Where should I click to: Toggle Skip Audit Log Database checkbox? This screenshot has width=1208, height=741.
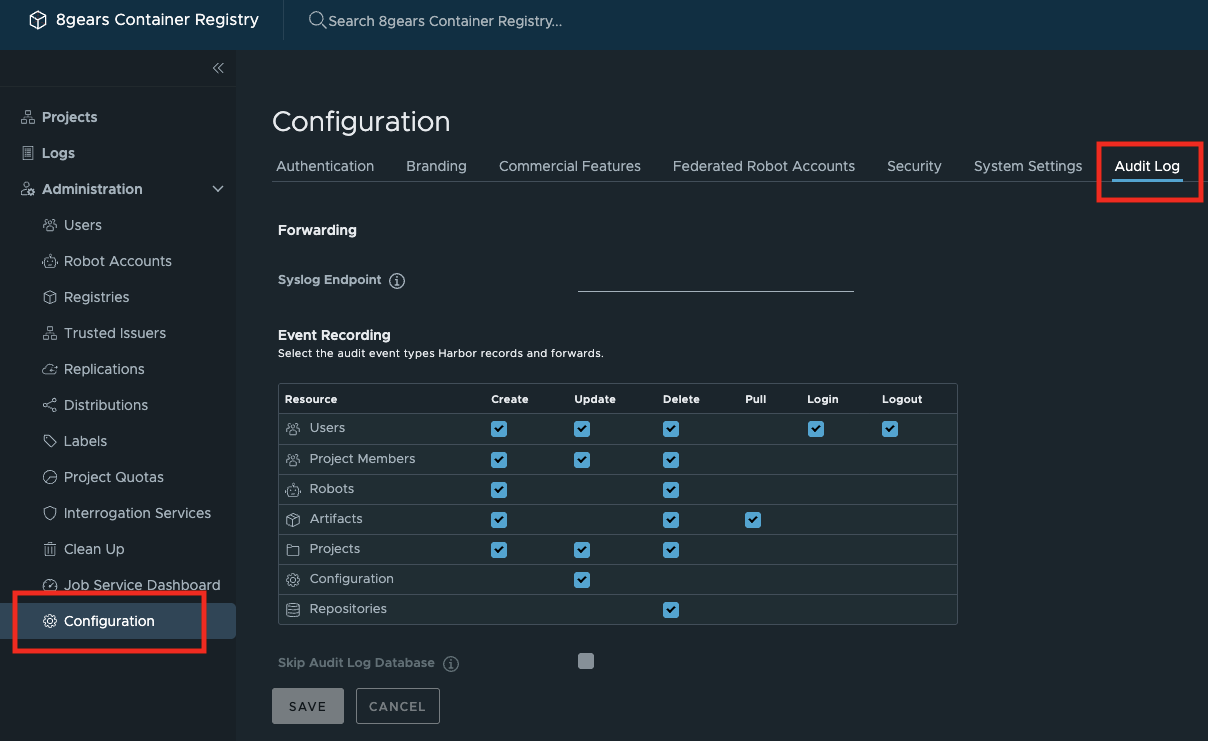coord(586,661)
